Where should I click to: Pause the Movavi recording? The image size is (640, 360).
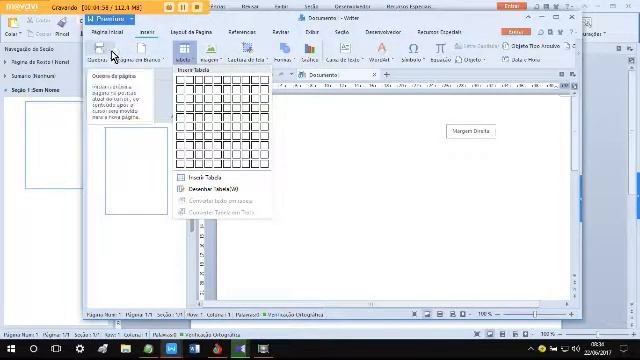[x=183, y=7]
